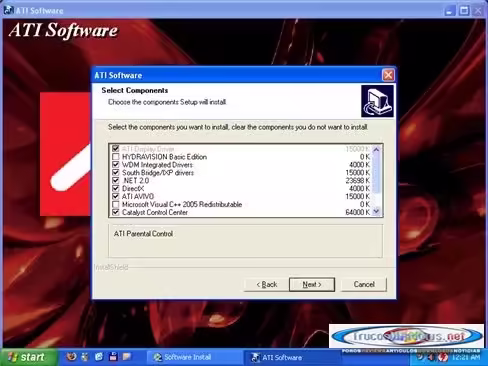Click the floppy disk Quick Launch icon
Screen dimensions: 488x366
pyautogui.click(x=113, y=357)
